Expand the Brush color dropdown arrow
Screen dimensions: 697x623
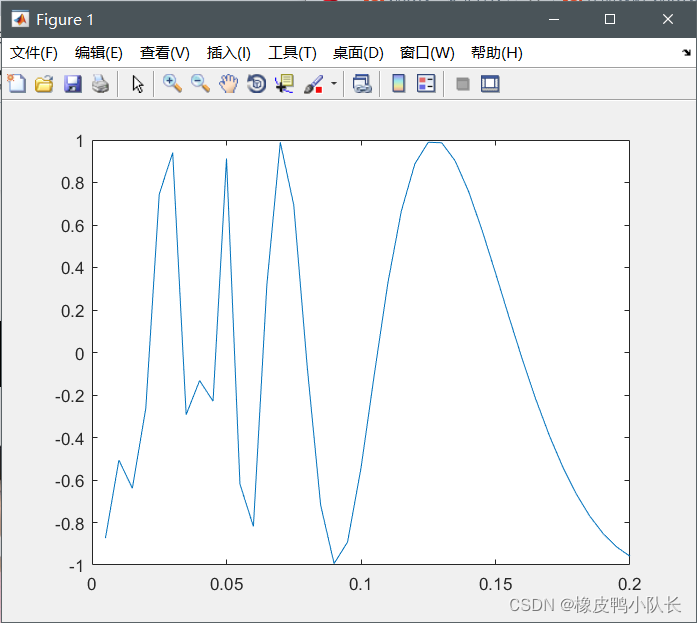pos(334,83)
